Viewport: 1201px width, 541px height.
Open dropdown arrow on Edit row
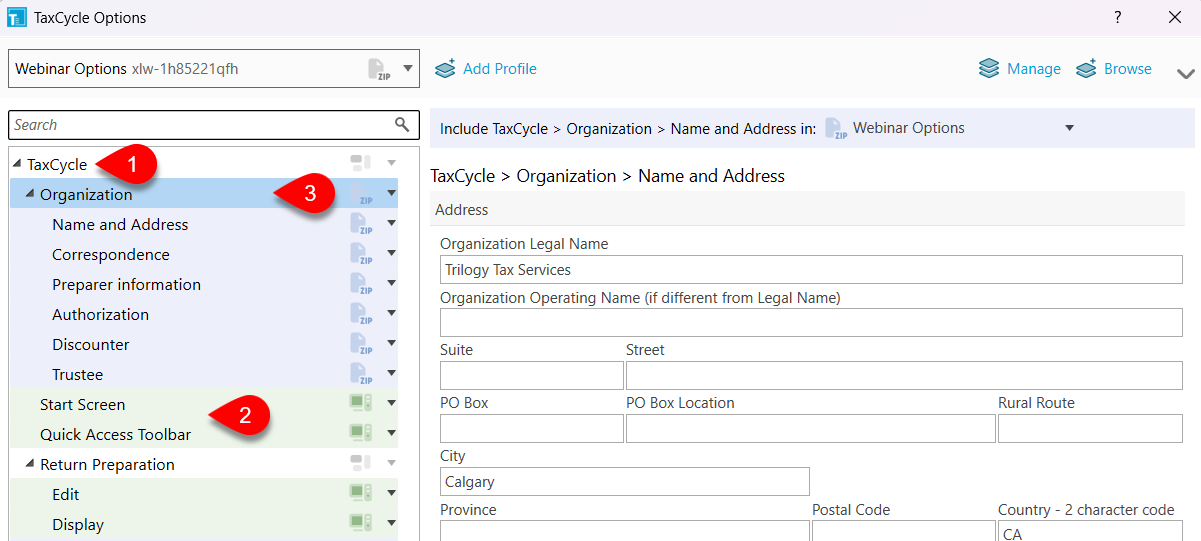tap(391, 493)
